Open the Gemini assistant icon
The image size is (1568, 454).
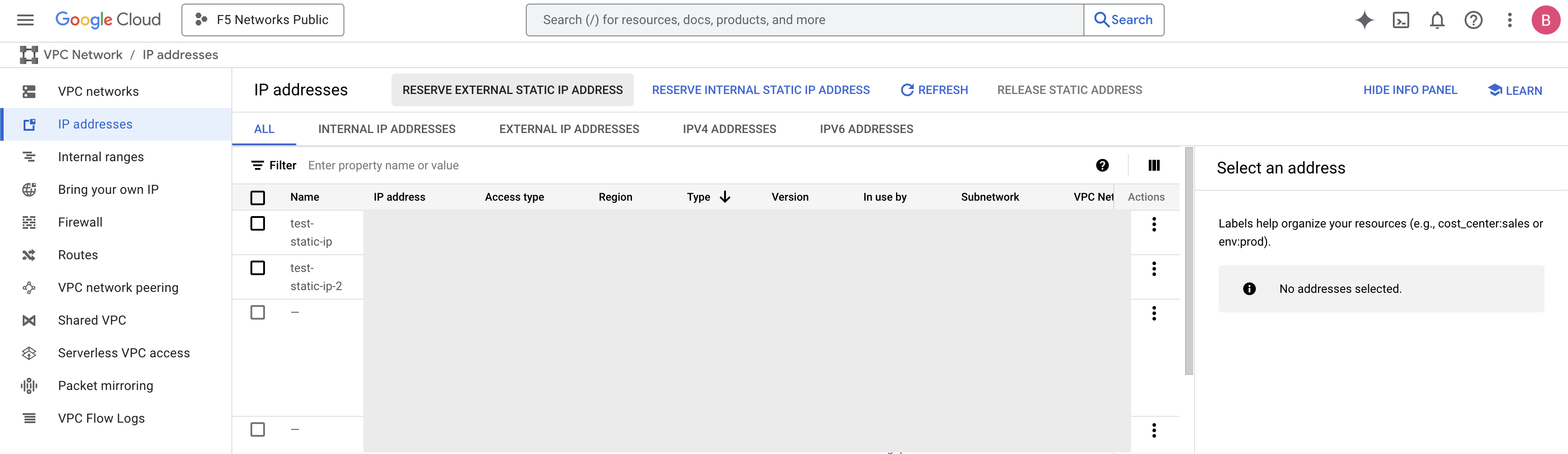(x=1365, y=20)
